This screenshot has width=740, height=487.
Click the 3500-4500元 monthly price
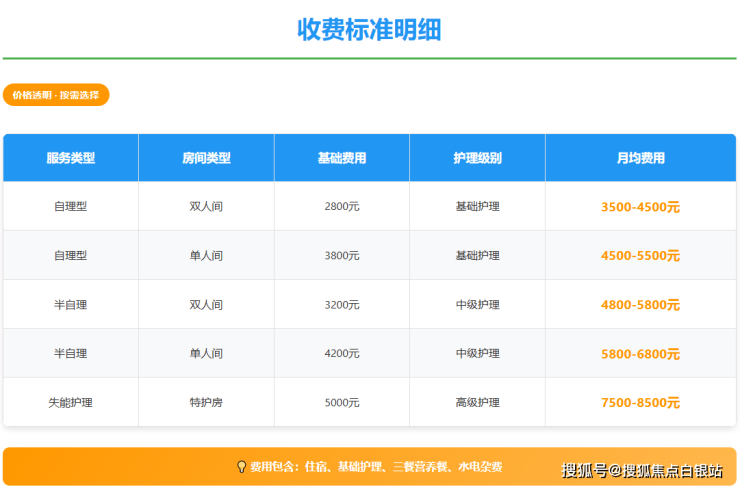click(x=640, y=207)
